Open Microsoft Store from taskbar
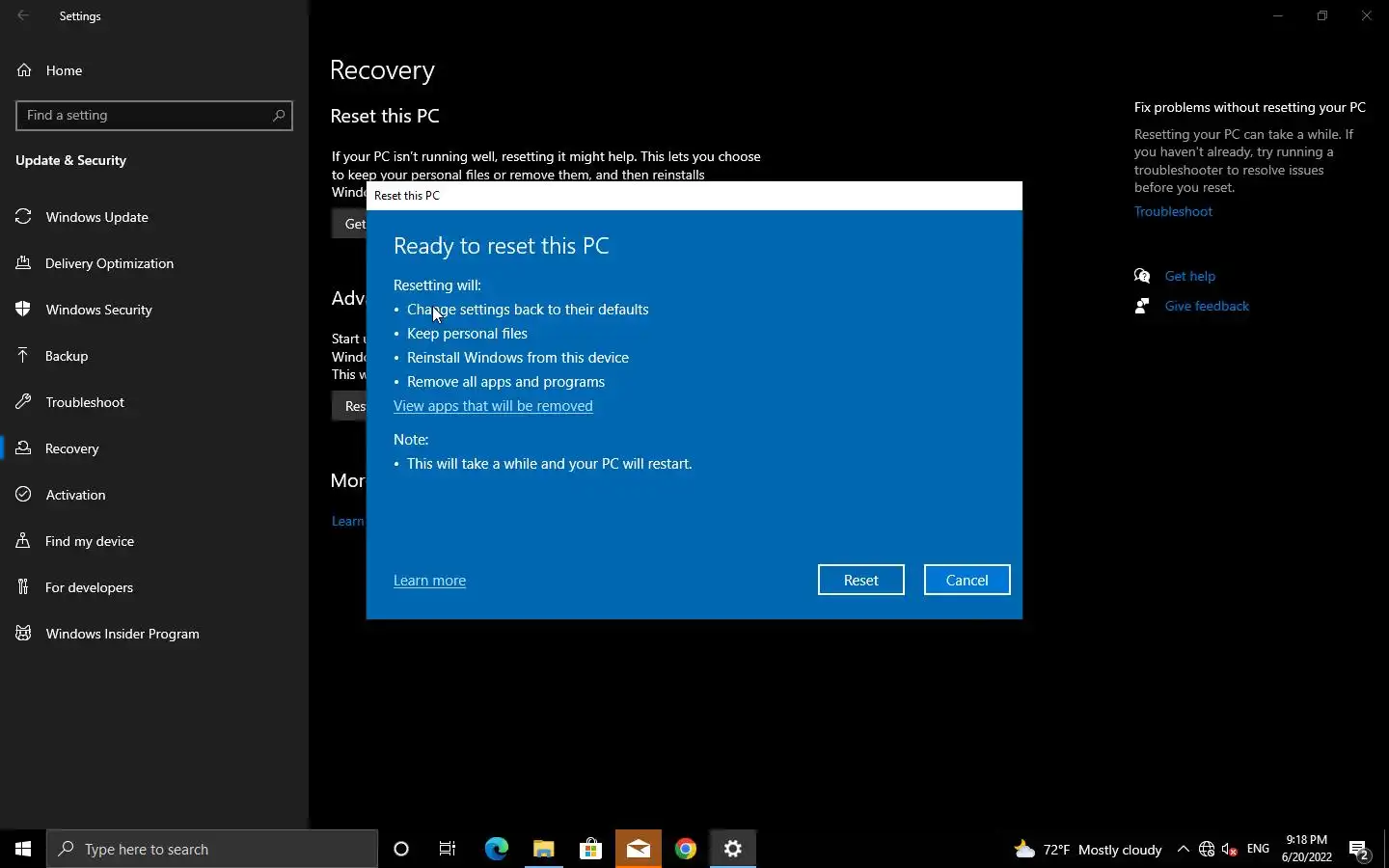Viewport: 1389px width, 868px height. point(591,849)
